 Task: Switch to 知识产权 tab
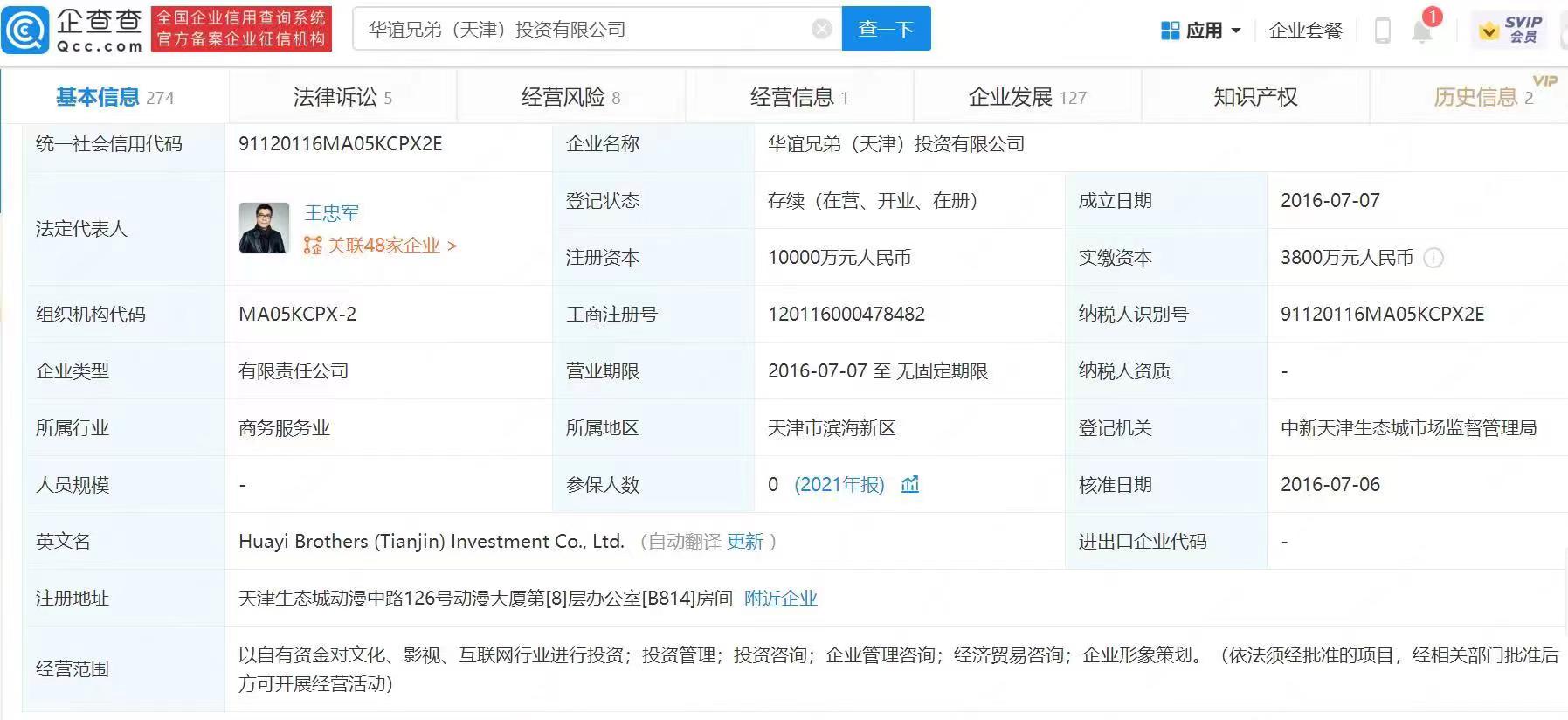1255,97
